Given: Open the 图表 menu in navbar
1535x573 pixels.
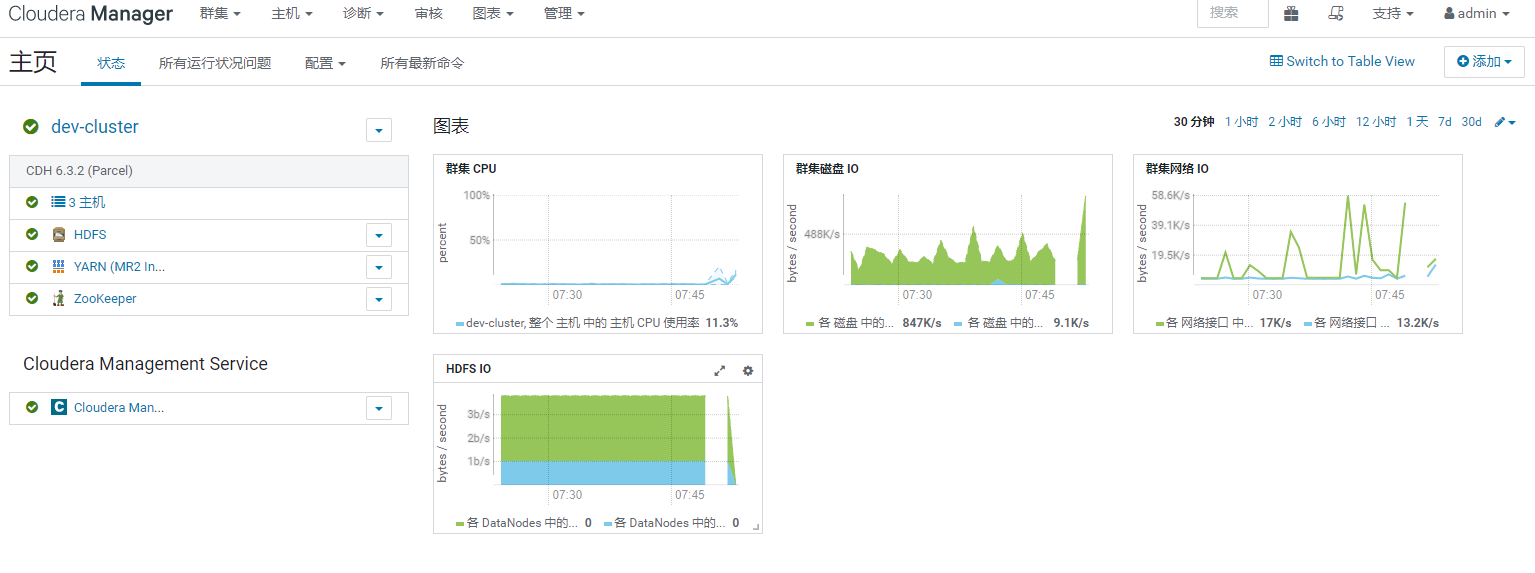Looking at the screenshot, I should coord(493,13).
